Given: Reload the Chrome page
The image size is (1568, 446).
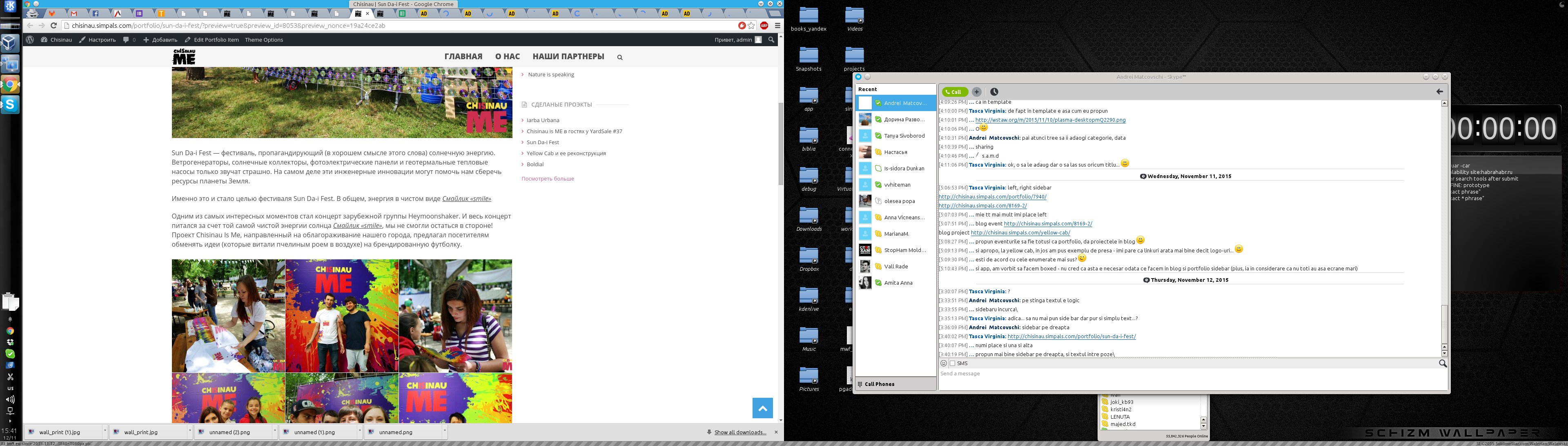Looking at the screenshot, I should click(53, 26).
